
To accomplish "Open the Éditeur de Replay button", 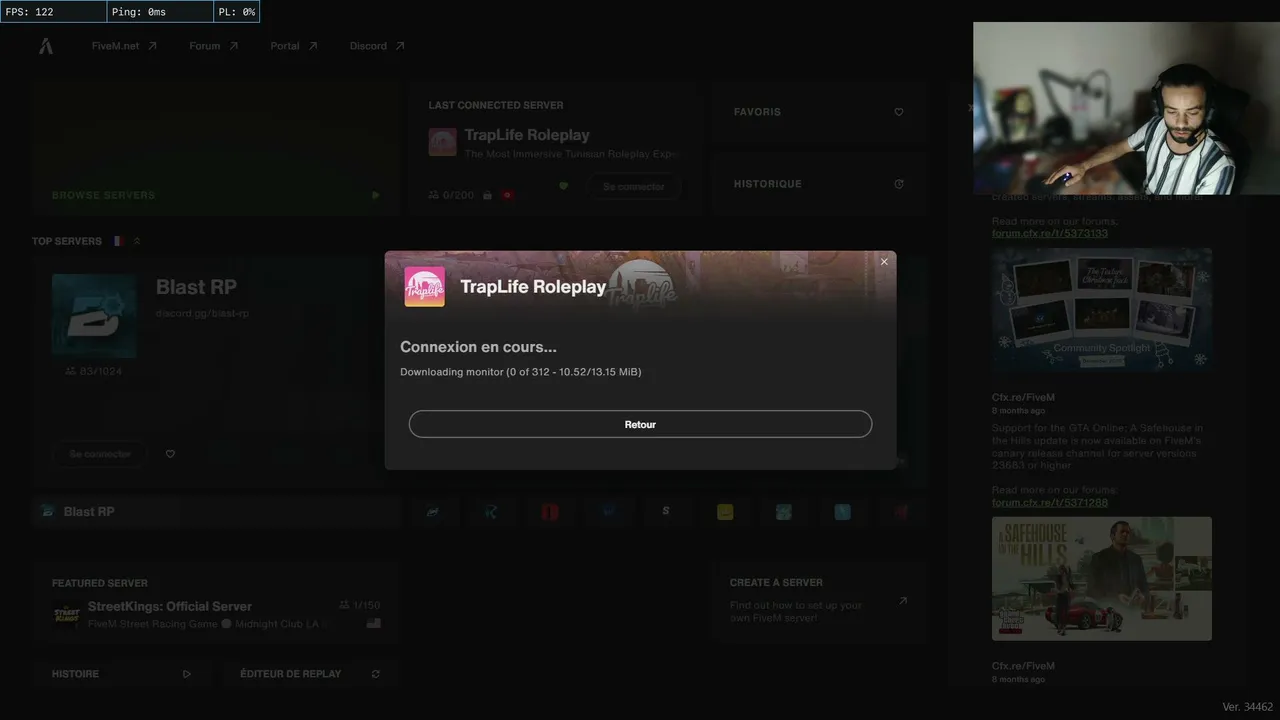I will [310, 674].
